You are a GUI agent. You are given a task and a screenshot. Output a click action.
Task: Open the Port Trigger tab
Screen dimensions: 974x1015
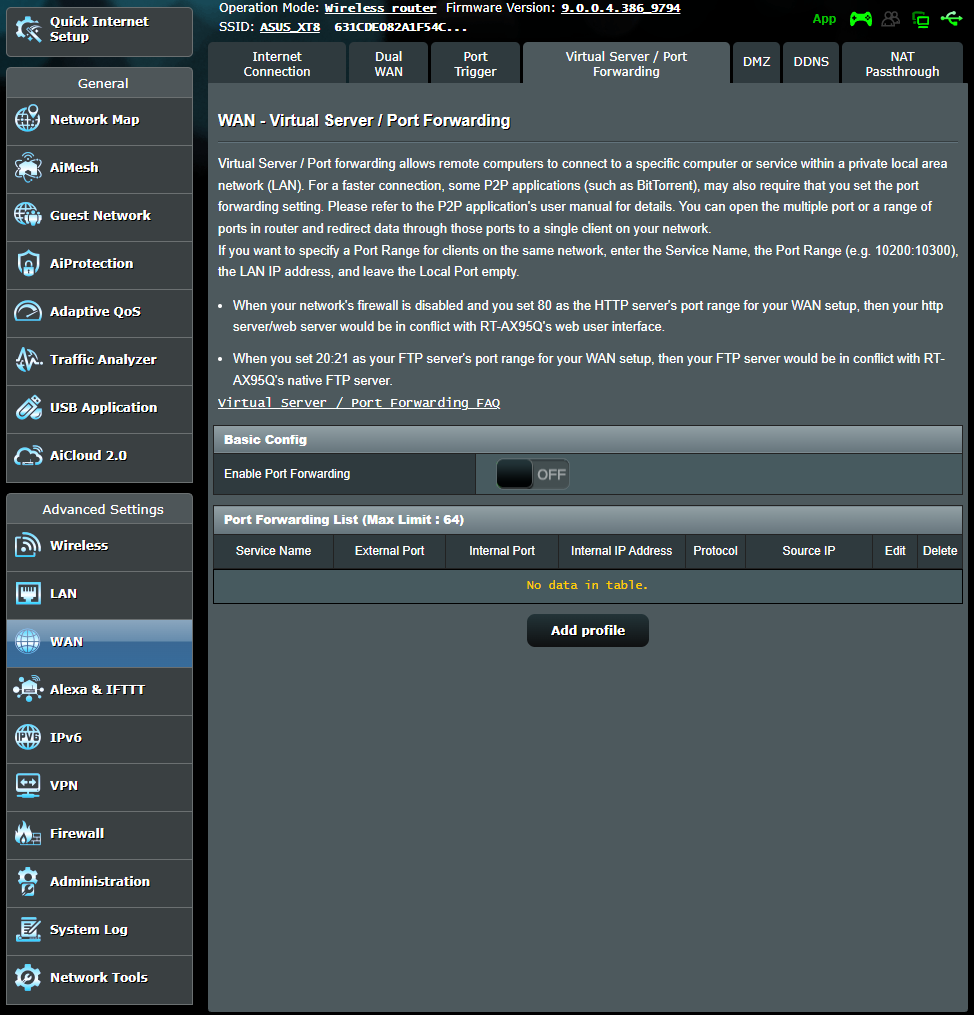coord(475,63)
